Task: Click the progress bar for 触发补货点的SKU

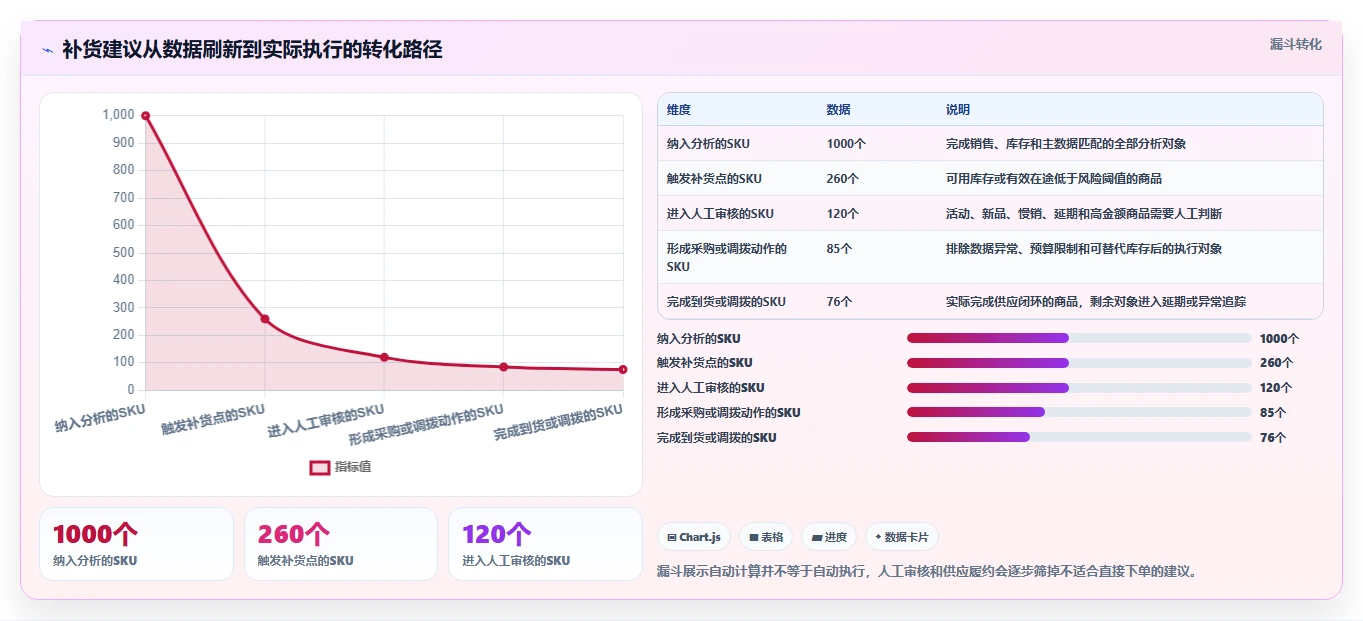Action: 1079,363
